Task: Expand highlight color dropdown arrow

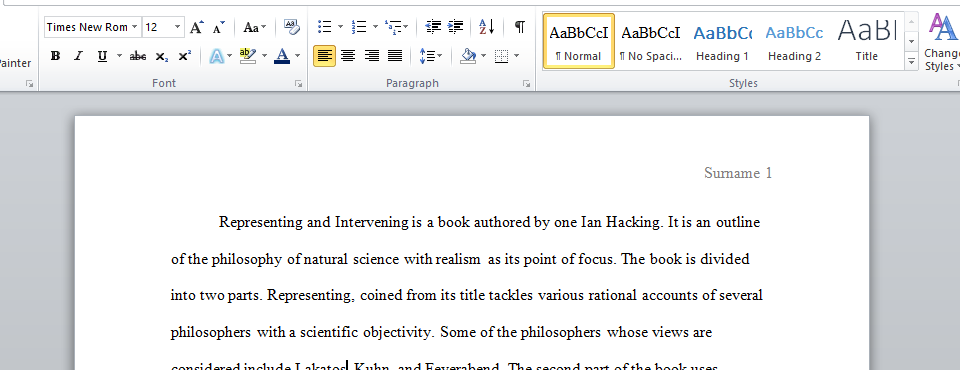Action: click(264, 56)
